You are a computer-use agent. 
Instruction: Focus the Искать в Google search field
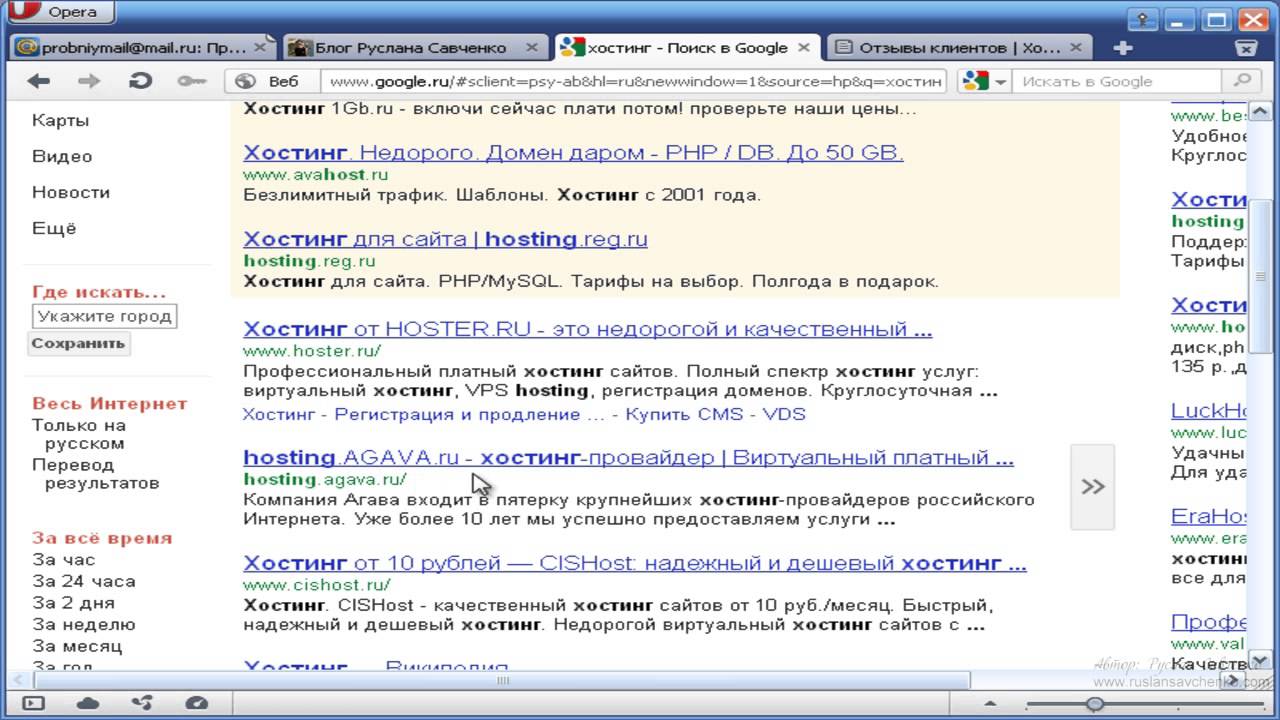click(1118, 81)
